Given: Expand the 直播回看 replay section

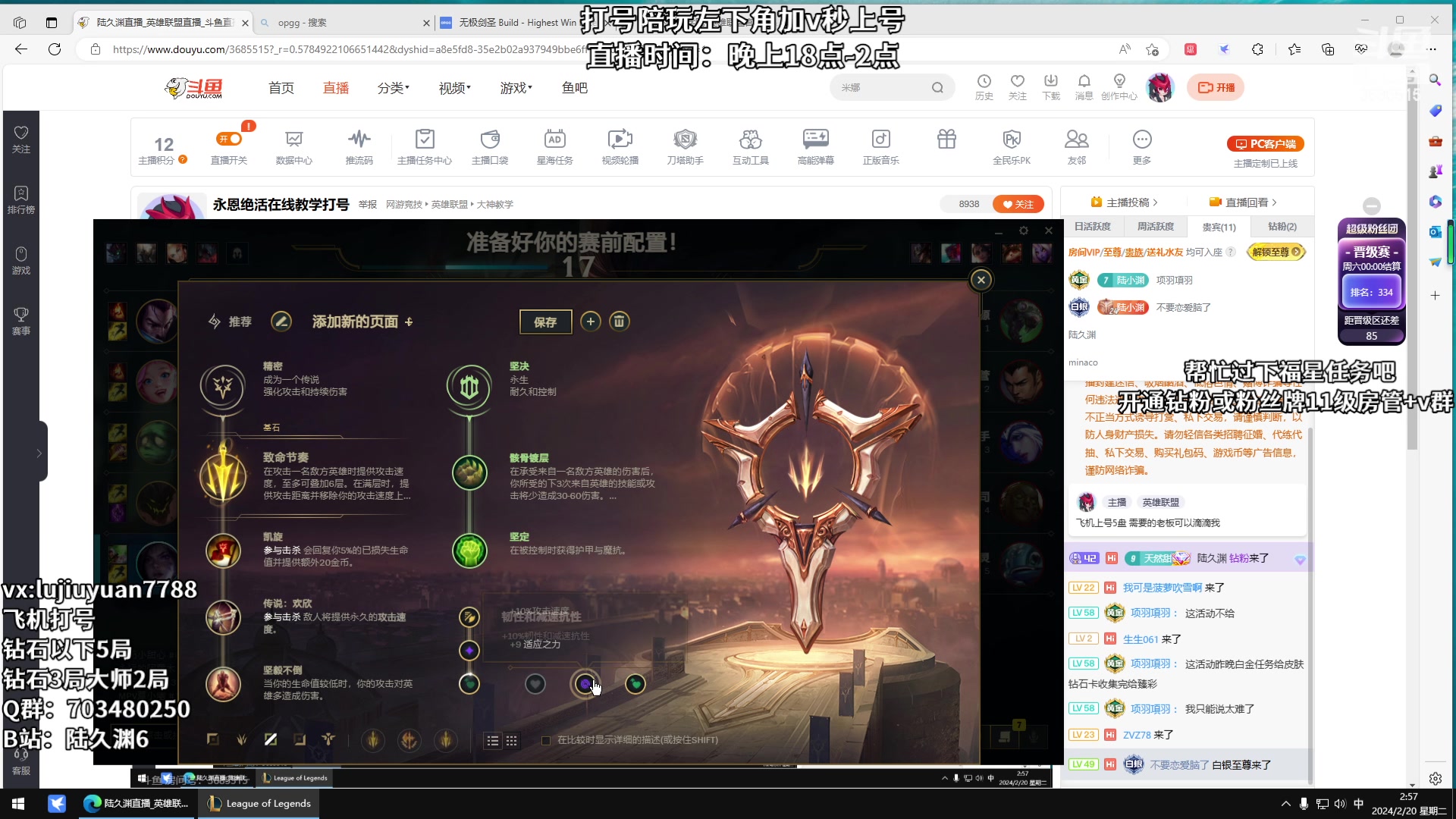Looking at the screenshot, I should pos(1243,202).
